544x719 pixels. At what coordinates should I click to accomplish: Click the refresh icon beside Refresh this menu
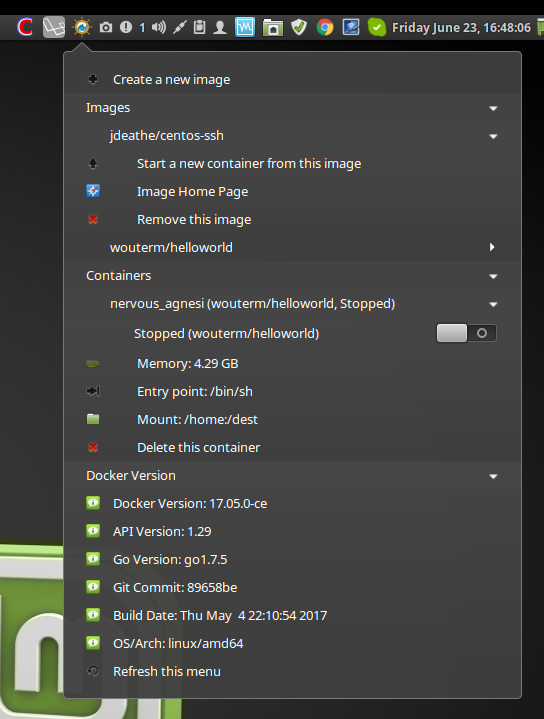93,671
